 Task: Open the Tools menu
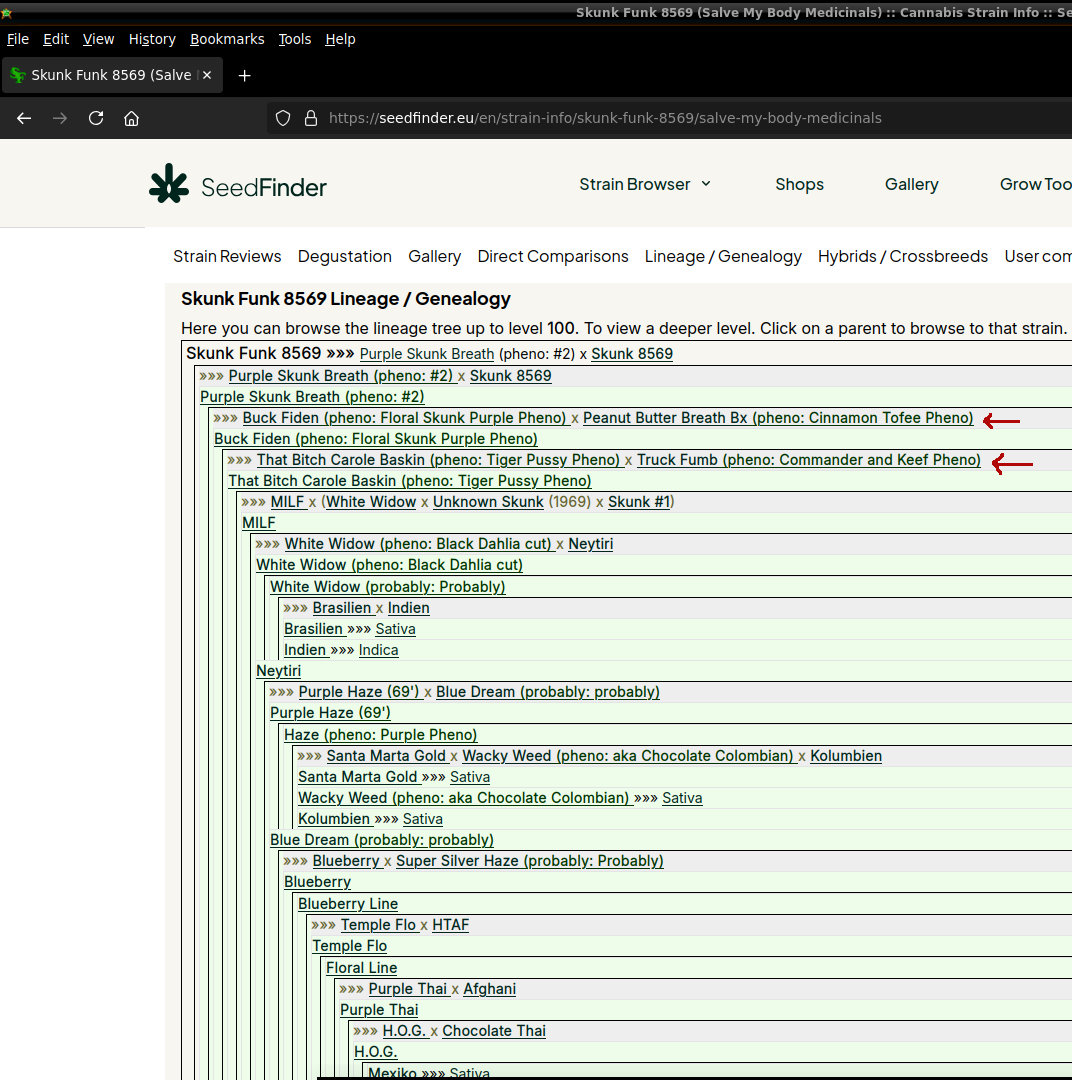[x=295, y=39]
